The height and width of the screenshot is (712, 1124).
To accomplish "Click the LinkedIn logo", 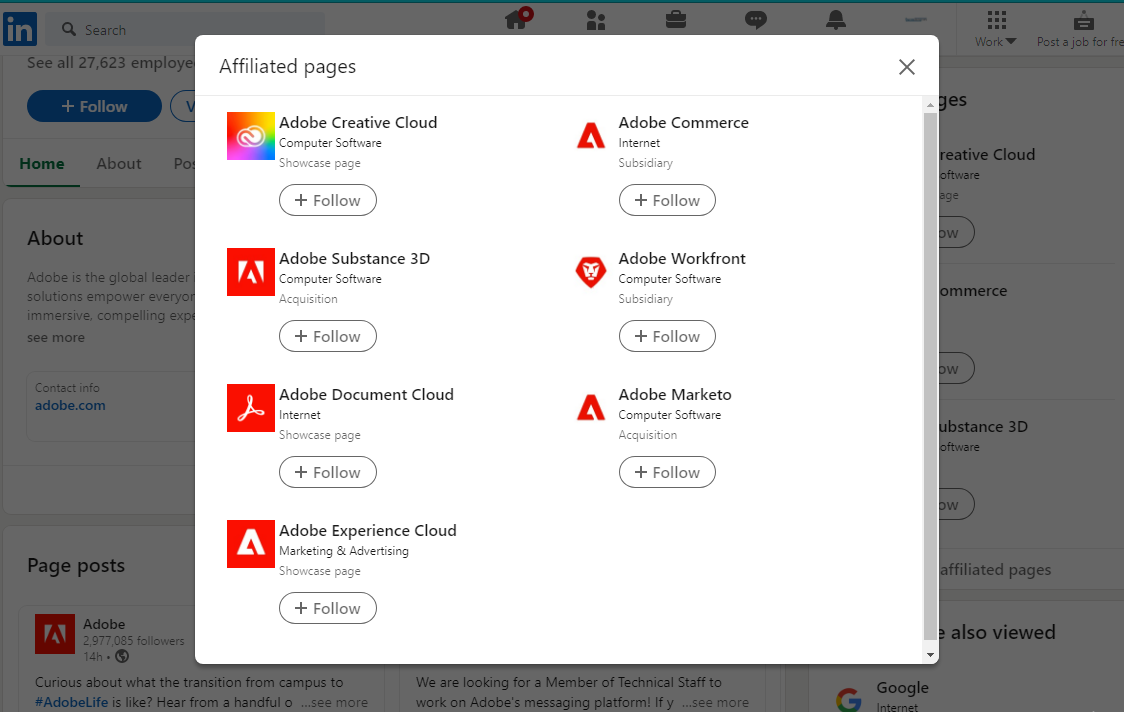I will click(19, 29).
